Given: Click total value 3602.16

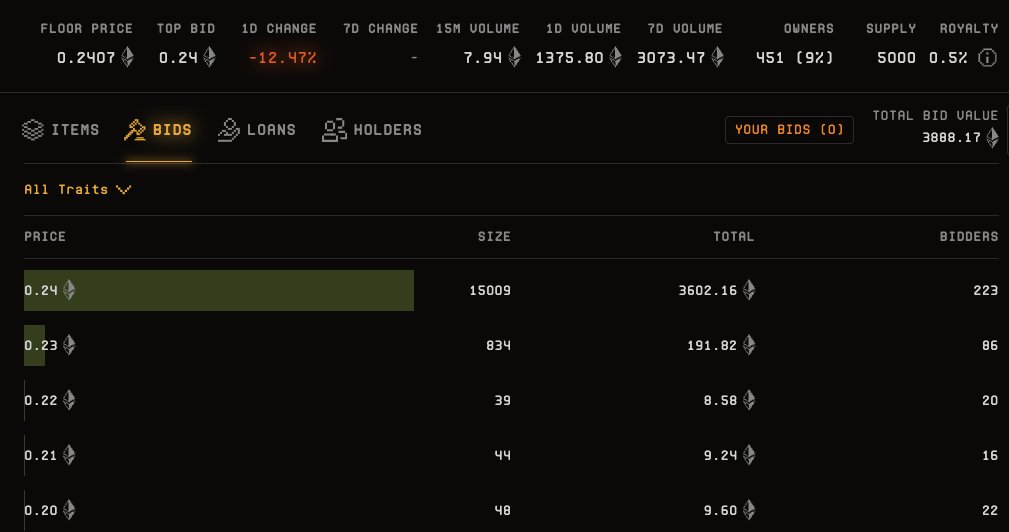Looking at the screenshot, I should pyautogui.click(x=707, y=290).
